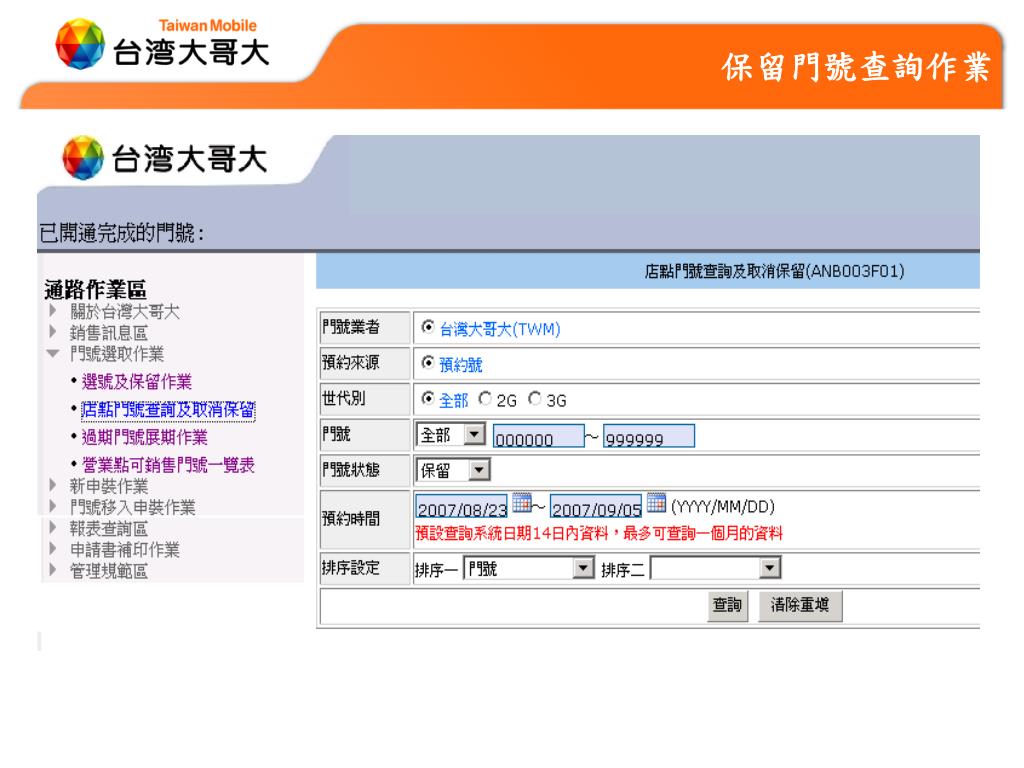Choose the 全部 generation radio button

point(428,398)
